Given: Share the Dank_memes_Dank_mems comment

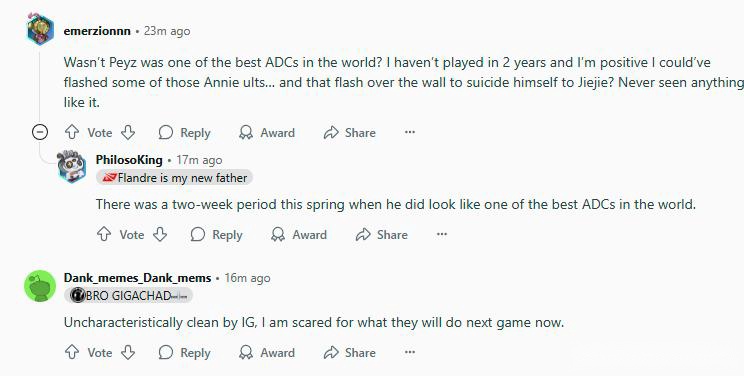Looking at the screenshot, I should tap(350, 353).
